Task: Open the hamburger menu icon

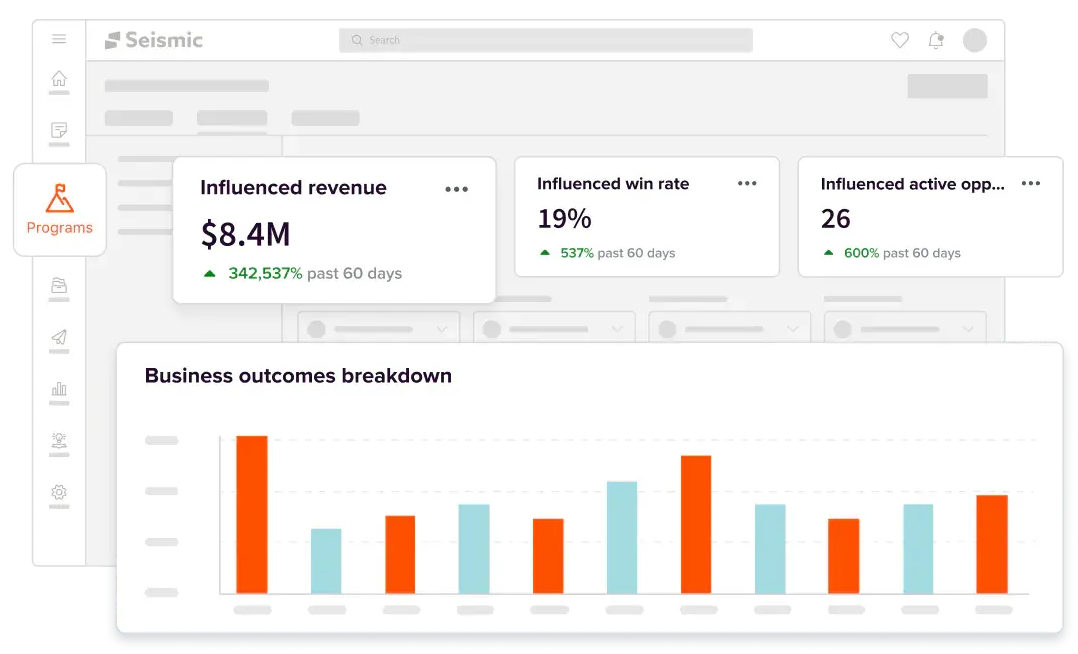Action: [x=59, y=39]
